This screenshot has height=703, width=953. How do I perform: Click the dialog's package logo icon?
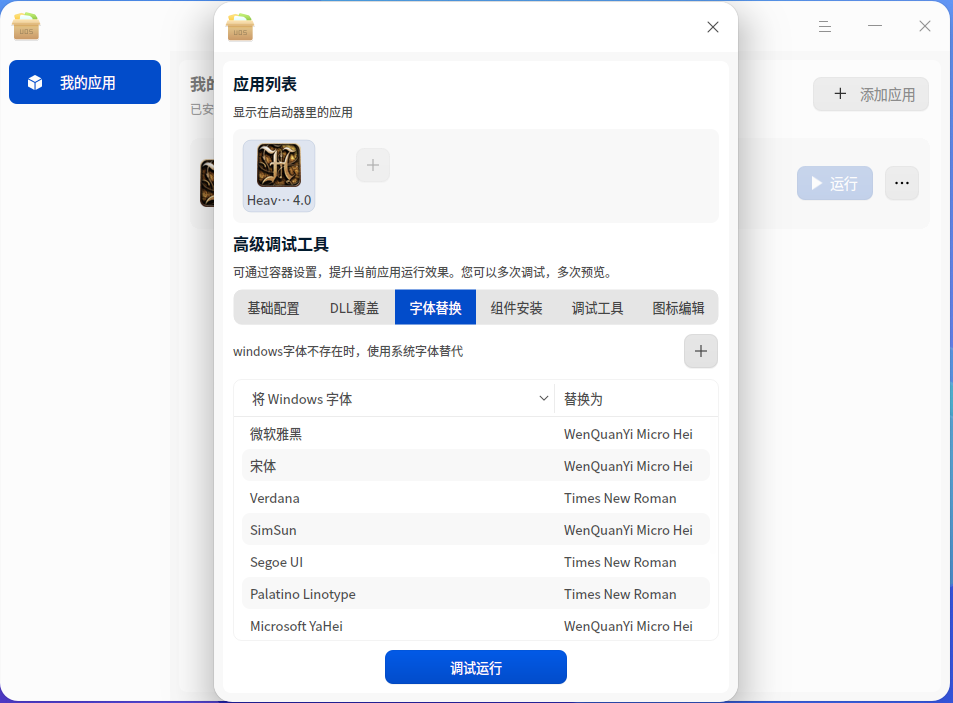click(240, 27)
